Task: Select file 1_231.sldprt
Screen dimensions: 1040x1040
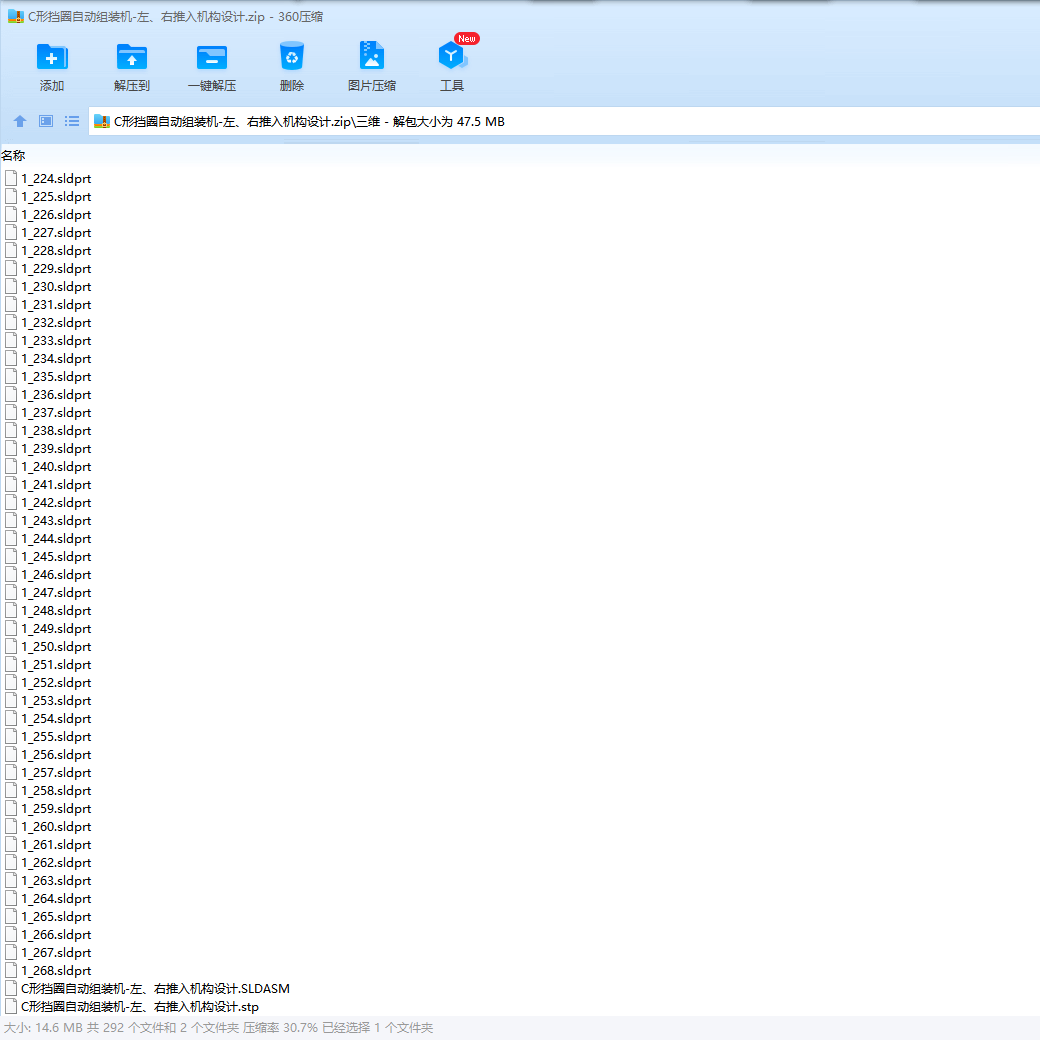Action: [56, 304]
